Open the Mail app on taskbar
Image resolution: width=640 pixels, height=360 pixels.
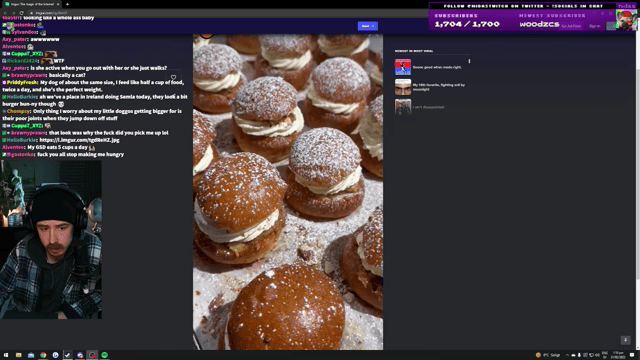pyautogui.click(x=31, y=355)
